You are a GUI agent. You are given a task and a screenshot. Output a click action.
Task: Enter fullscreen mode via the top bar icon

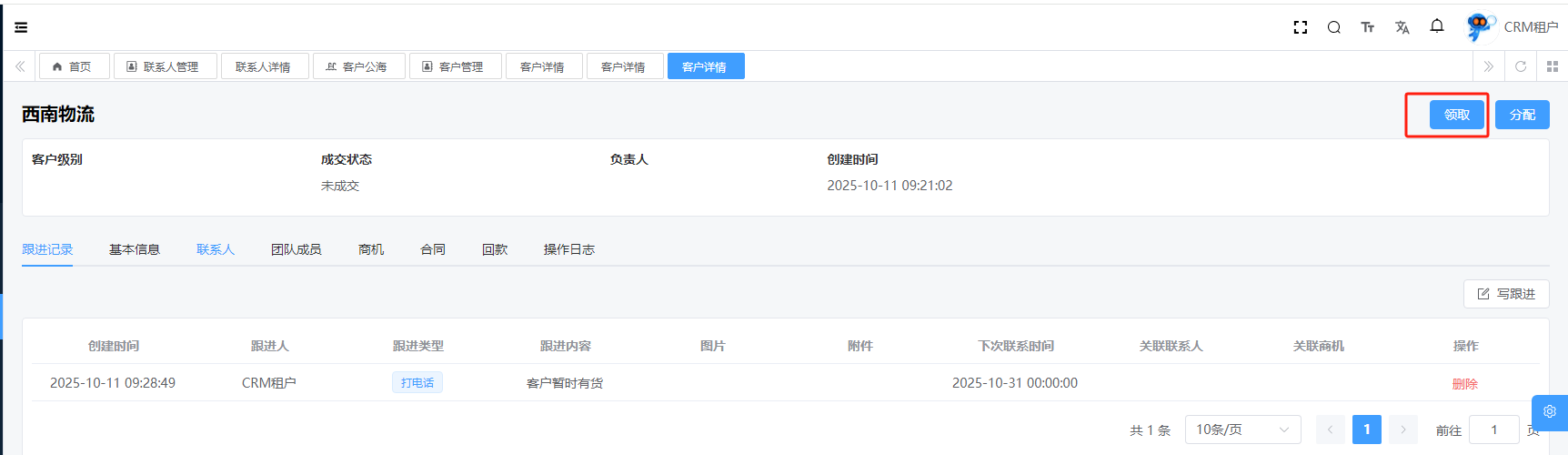pyautogui.click(x=1300, y=27)
